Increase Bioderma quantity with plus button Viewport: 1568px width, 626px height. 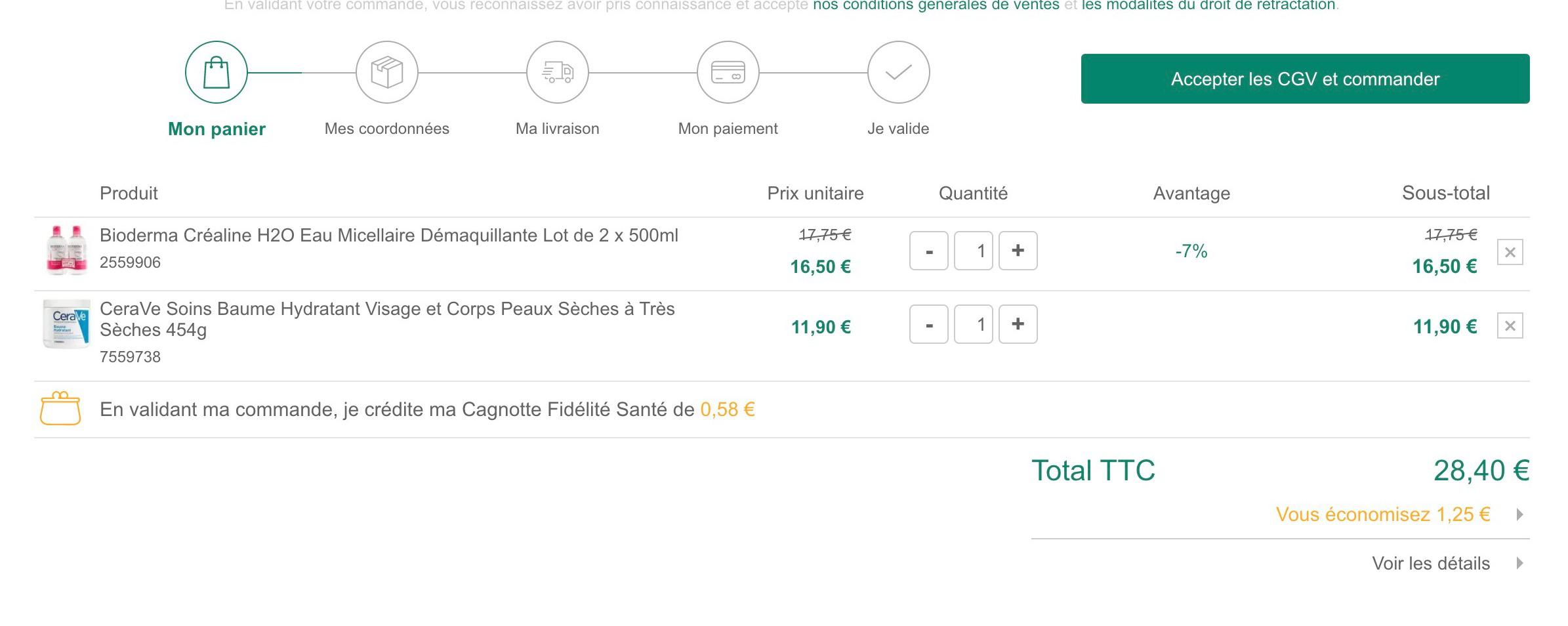click(x=1018, y=251)
